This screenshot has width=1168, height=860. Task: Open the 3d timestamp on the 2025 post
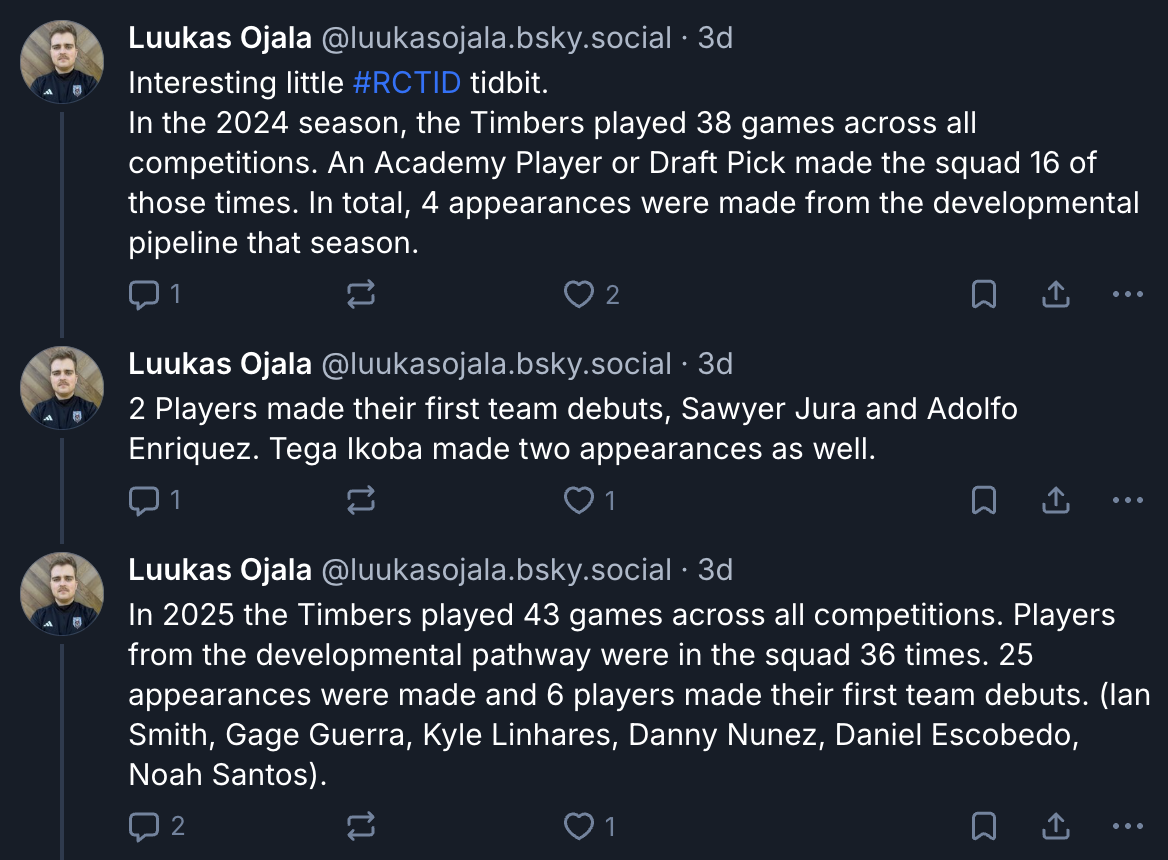pos(715,570)
